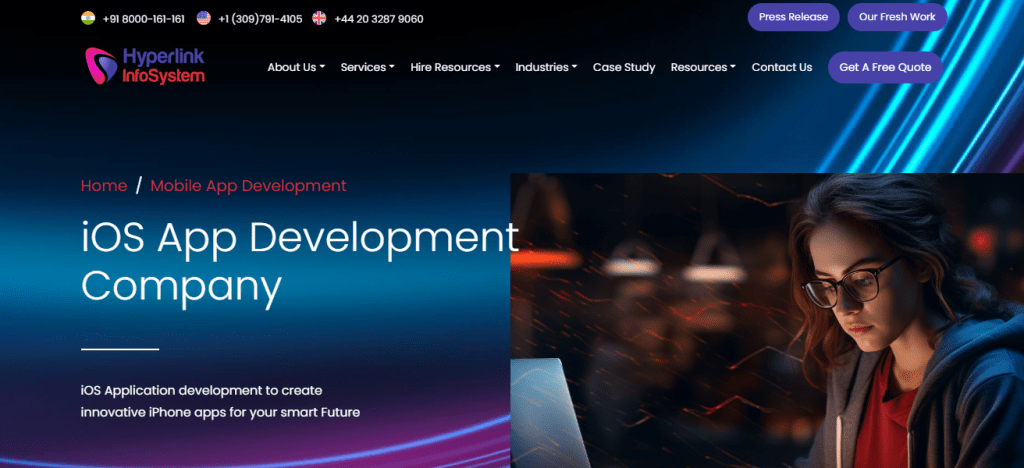Expand the Hire Resources menu
Viewport: 1024px width, 468px height.
coord(455,67)
